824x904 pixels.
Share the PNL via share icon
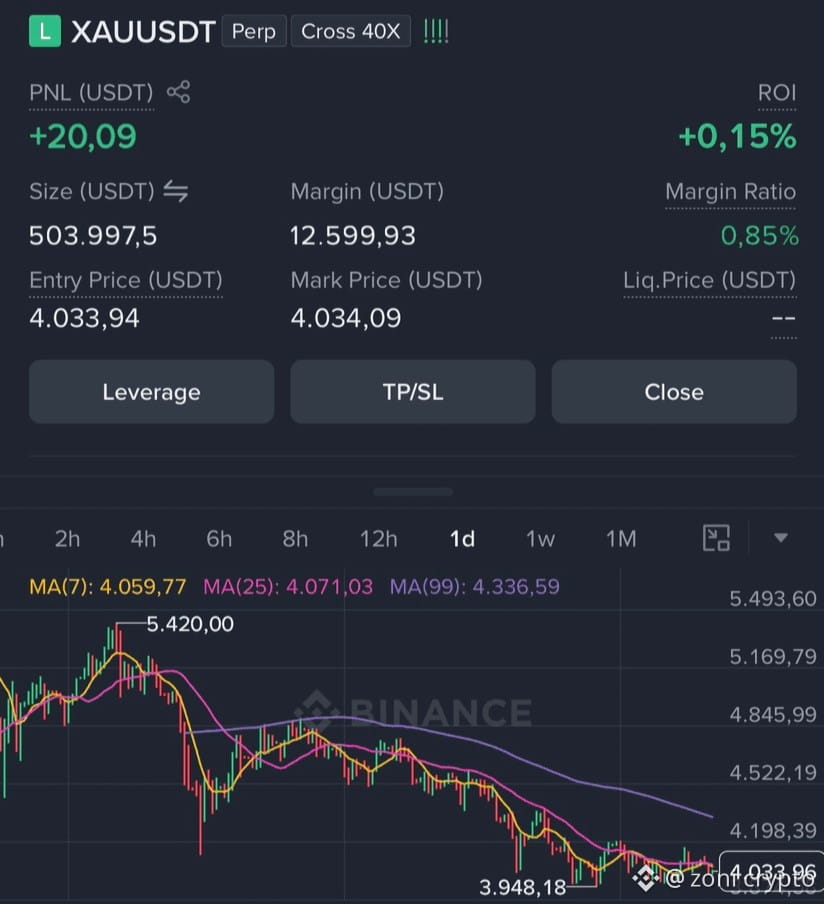pos(178,92)
